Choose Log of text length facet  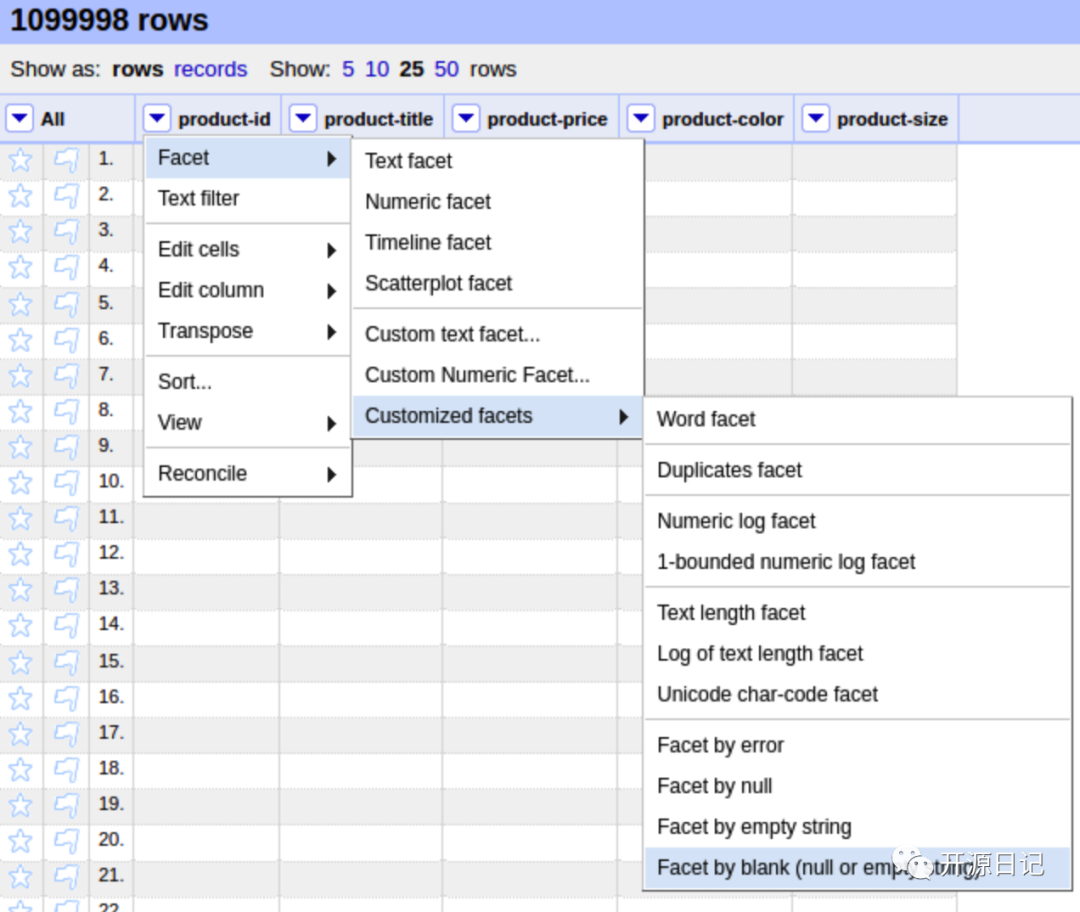click(858, 653)
